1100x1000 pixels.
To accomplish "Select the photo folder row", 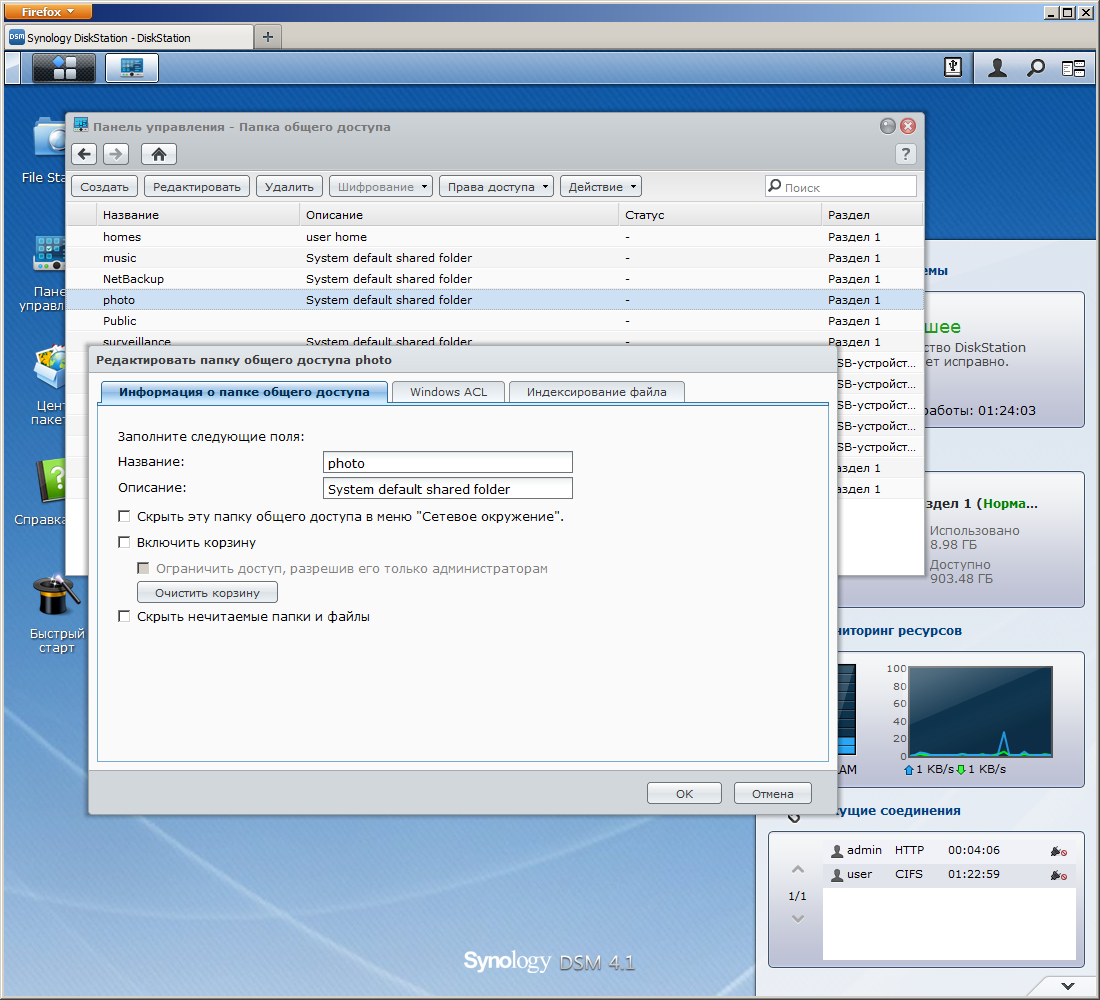I will 495,300.
